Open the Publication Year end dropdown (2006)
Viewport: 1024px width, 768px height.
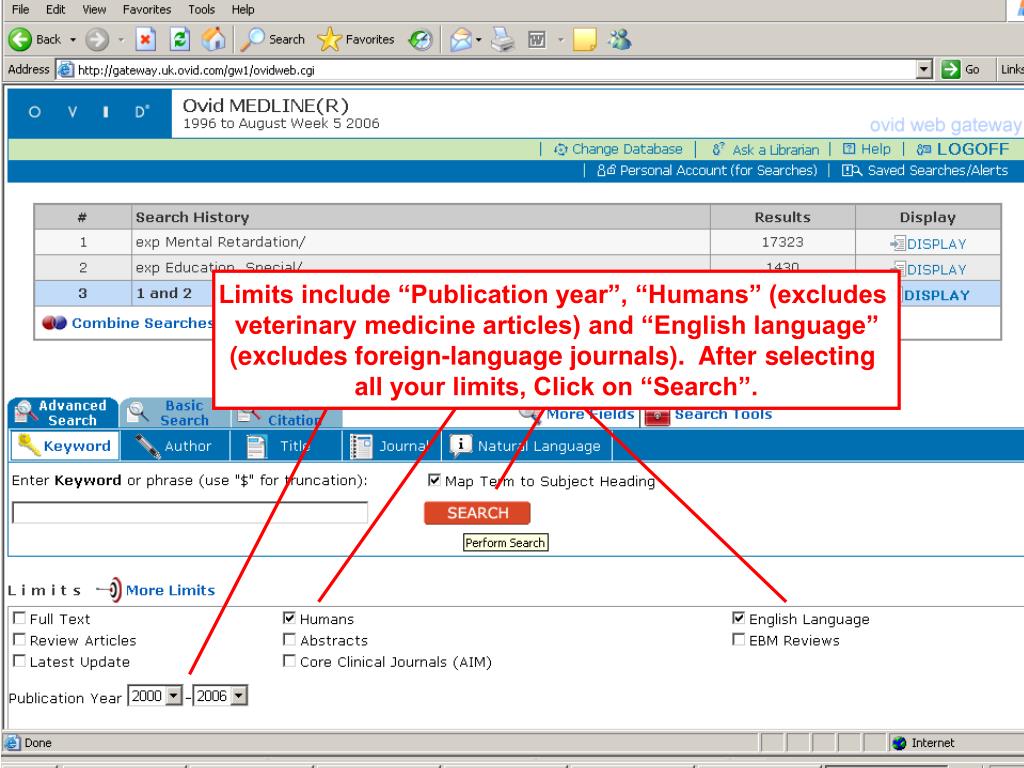pyautogui.click(x=239, y=696)
